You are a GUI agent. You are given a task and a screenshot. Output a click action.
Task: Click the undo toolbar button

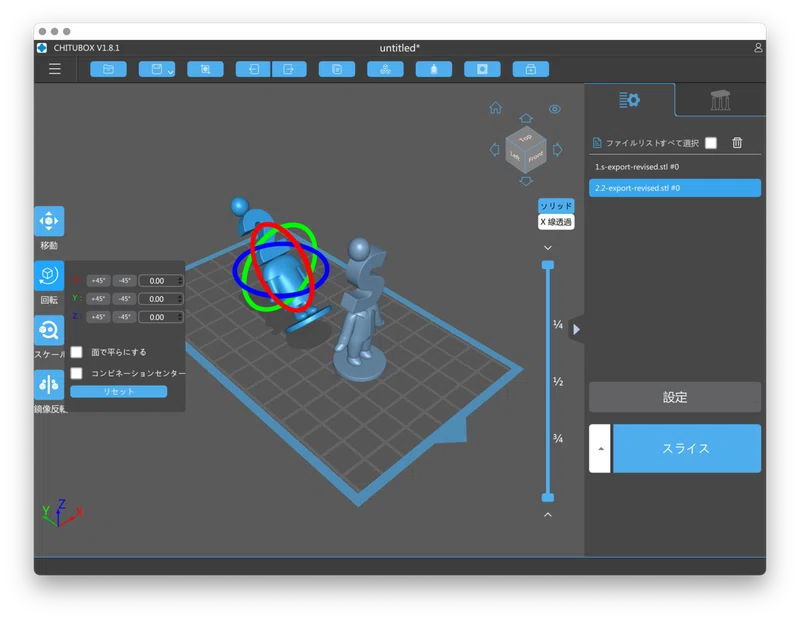253,69
